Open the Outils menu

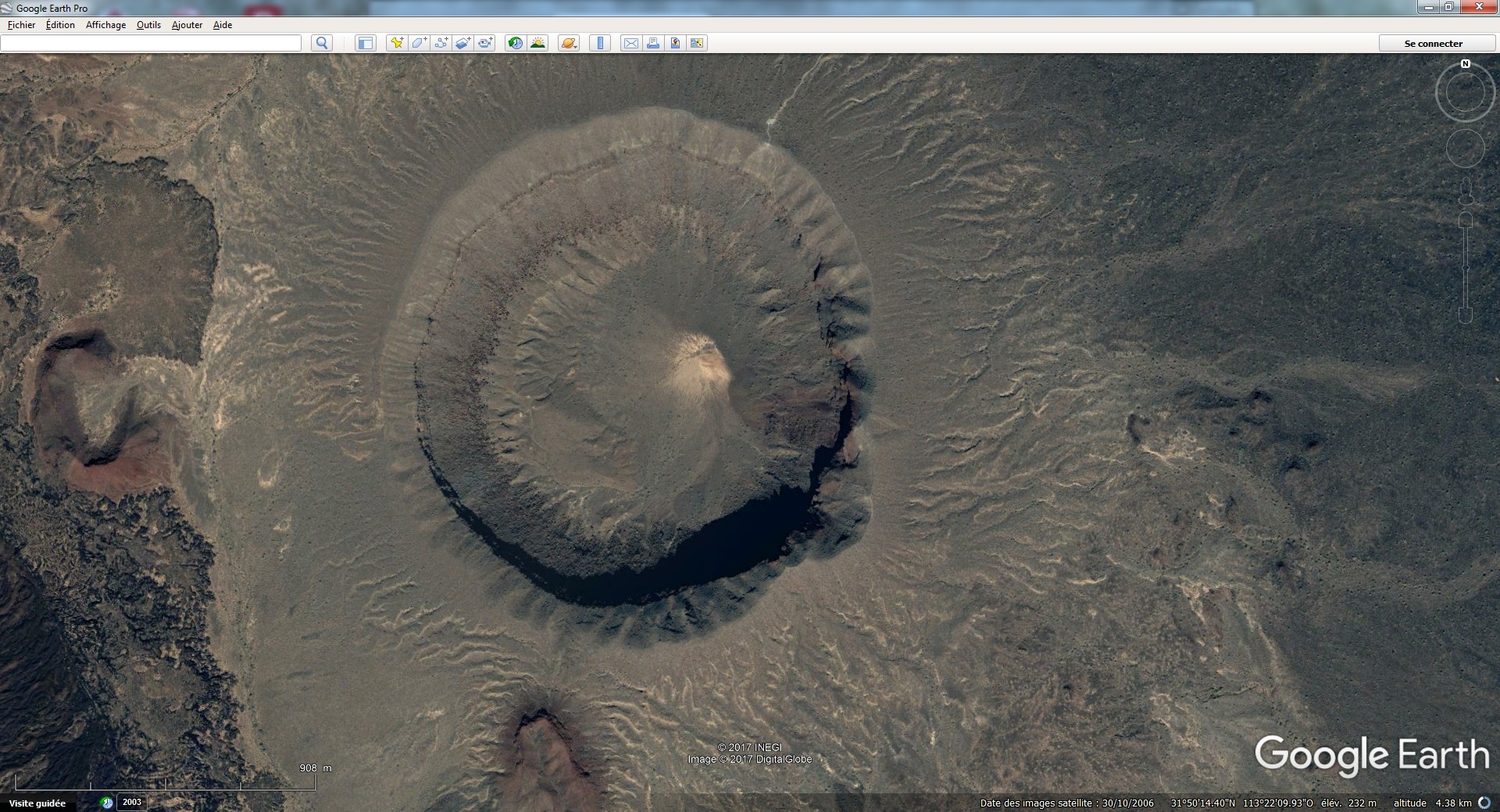tap(148, 25)
